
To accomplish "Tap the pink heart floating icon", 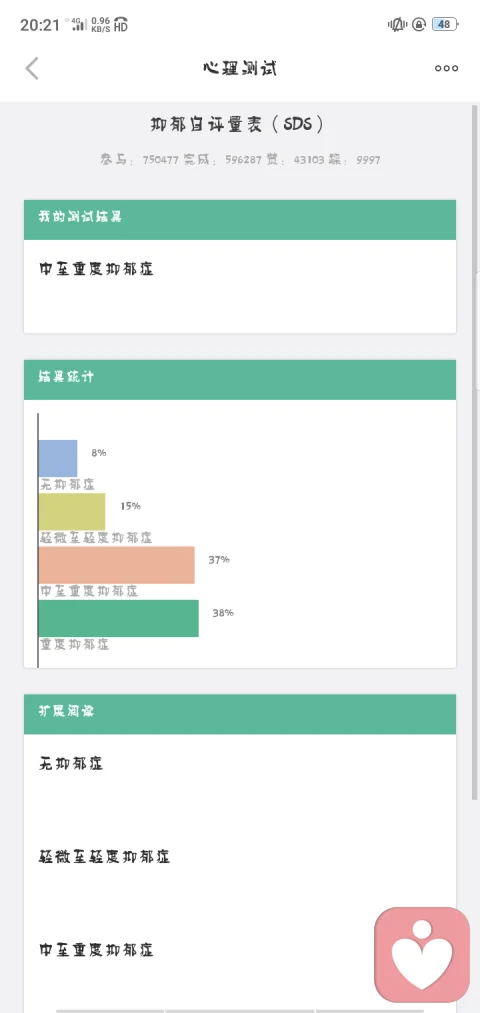I will [422, 955].
